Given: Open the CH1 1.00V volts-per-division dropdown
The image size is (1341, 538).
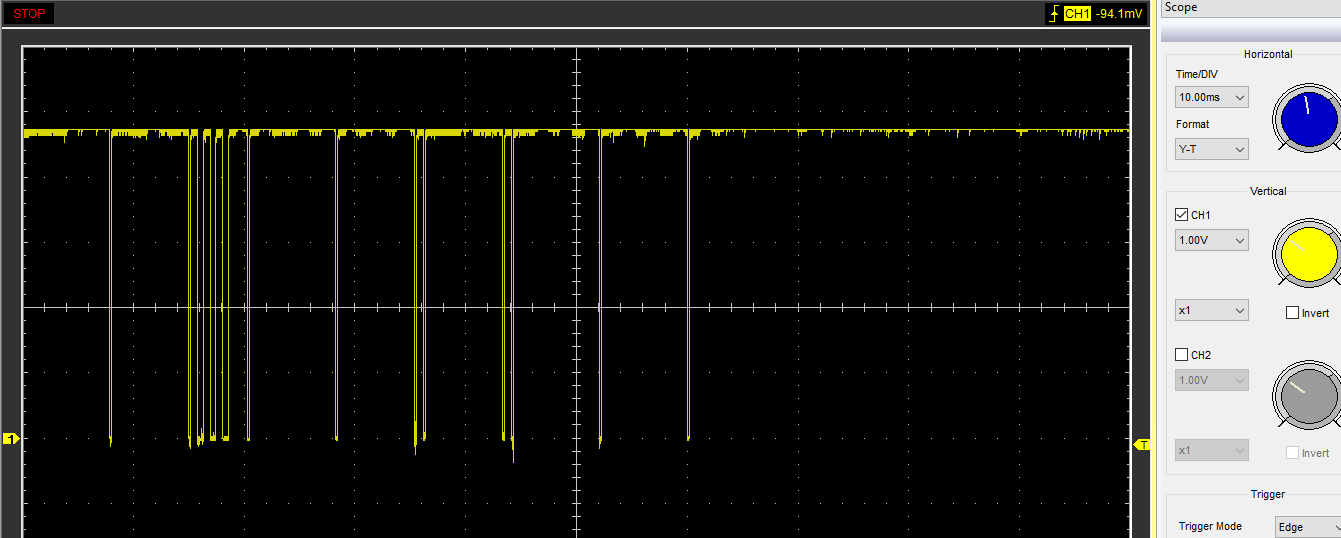Looking at the screenshot, I should [x=1212, y=240].
